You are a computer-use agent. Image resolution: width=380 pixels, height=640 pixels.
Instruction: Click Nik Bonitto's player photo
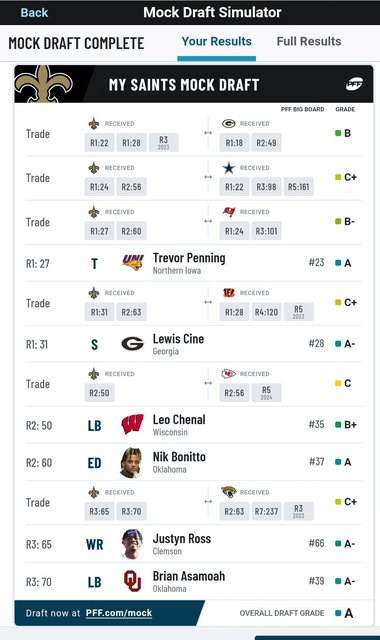pos(131,462)
